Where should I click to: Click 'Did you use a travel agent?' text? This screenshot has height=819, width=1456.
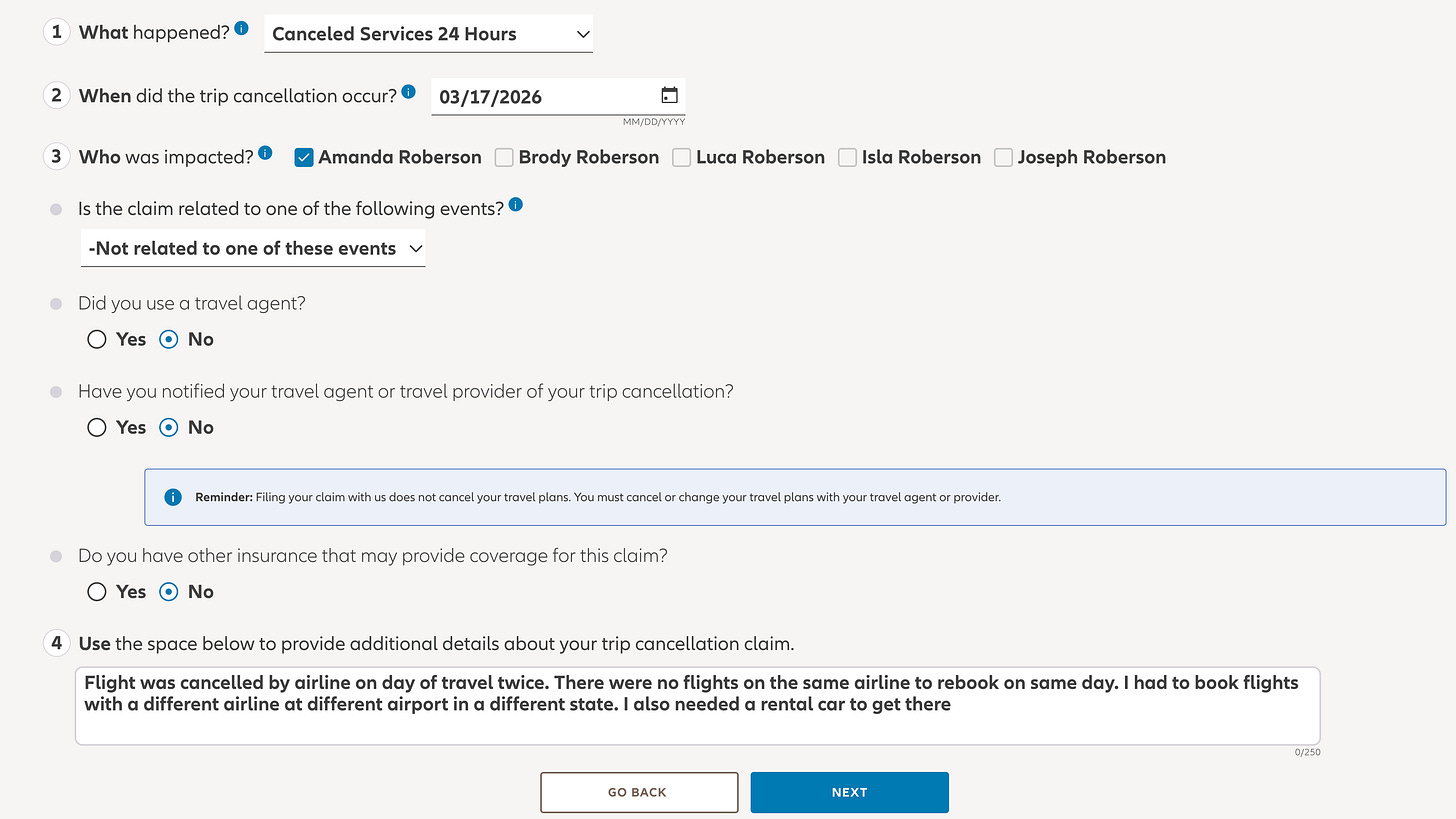tap(192, 303)
